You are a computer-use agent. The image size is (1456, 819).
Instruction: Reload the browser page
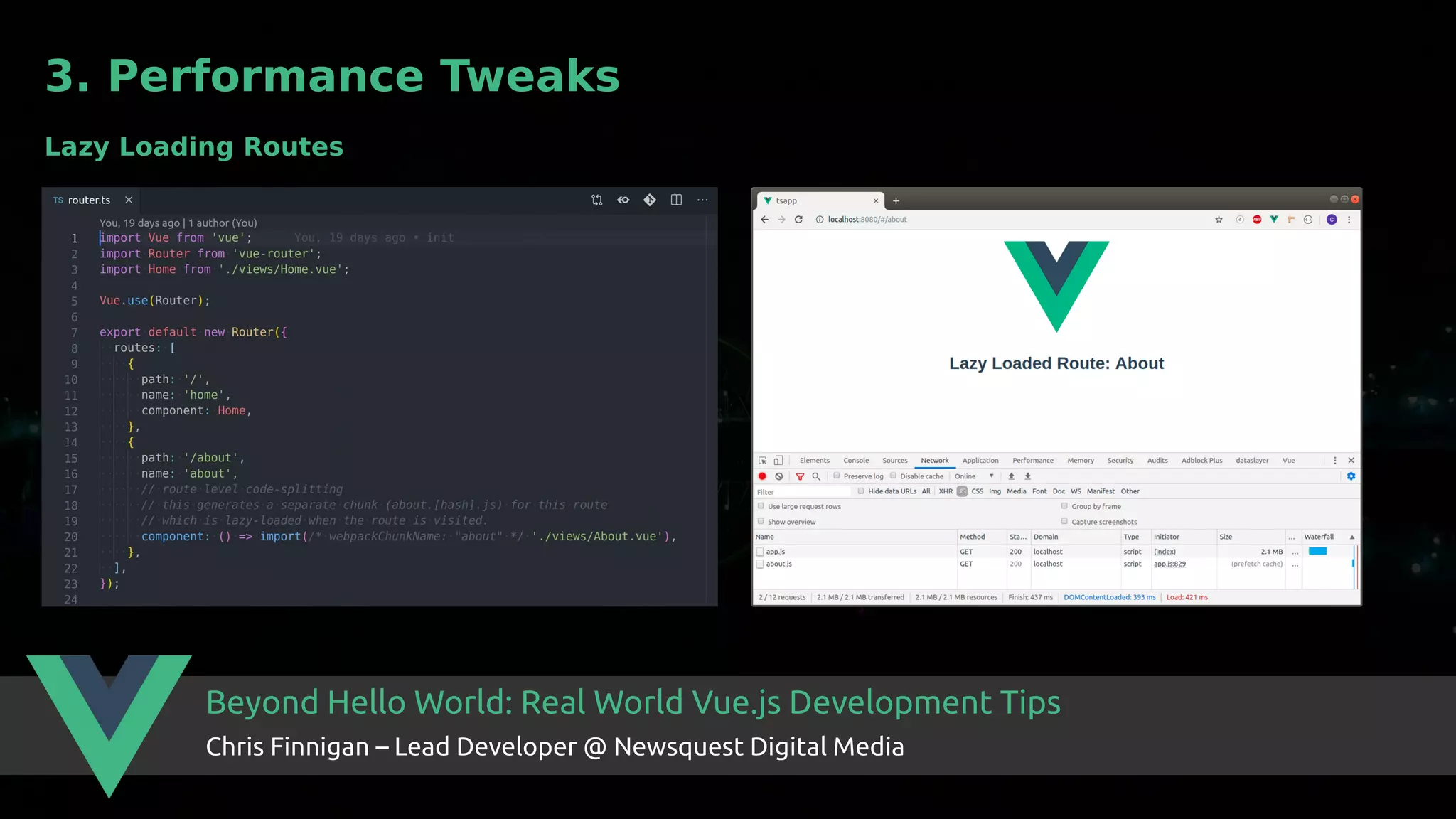pos(798,220)
